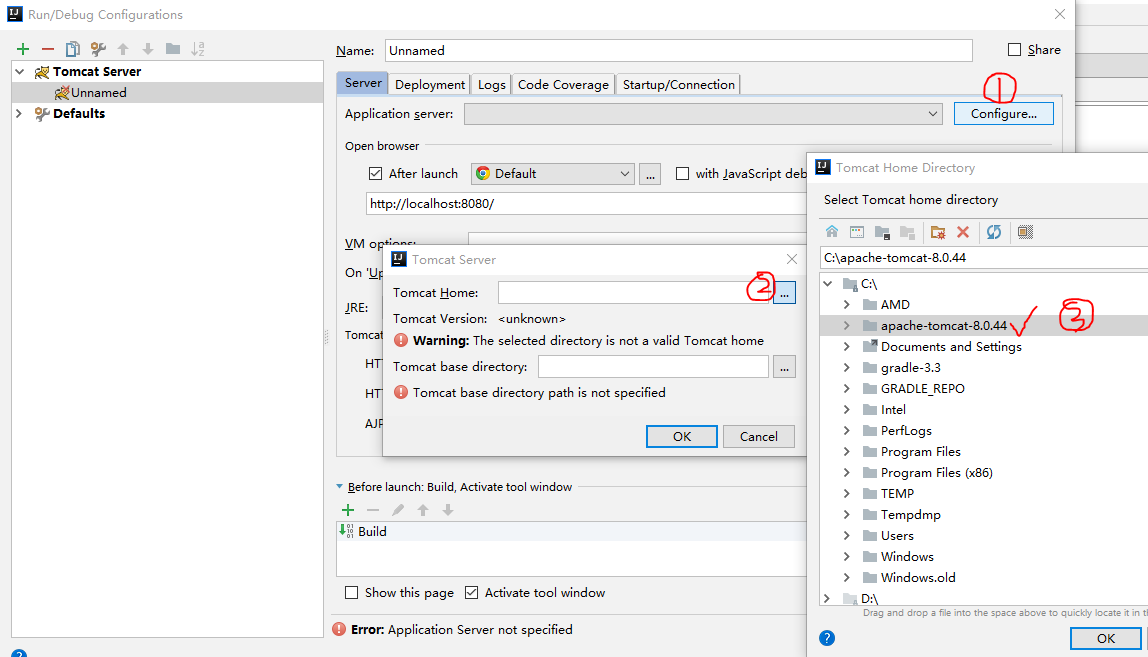Add before launch task with green plus
The height and width of the screenshot is (657, 1148).
coord(348,510)
